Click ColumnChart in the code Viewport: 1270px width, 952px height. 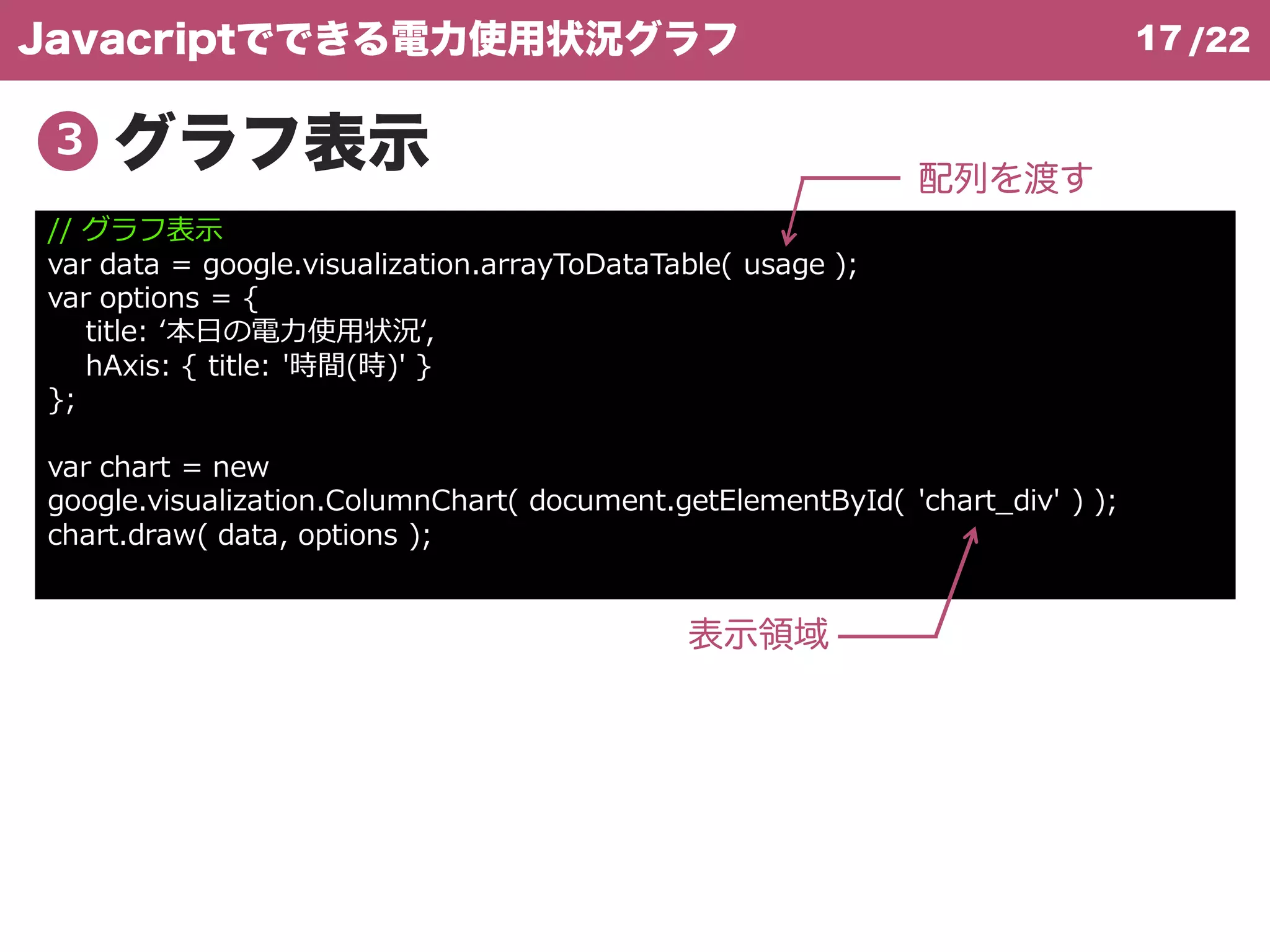[417, 501]
